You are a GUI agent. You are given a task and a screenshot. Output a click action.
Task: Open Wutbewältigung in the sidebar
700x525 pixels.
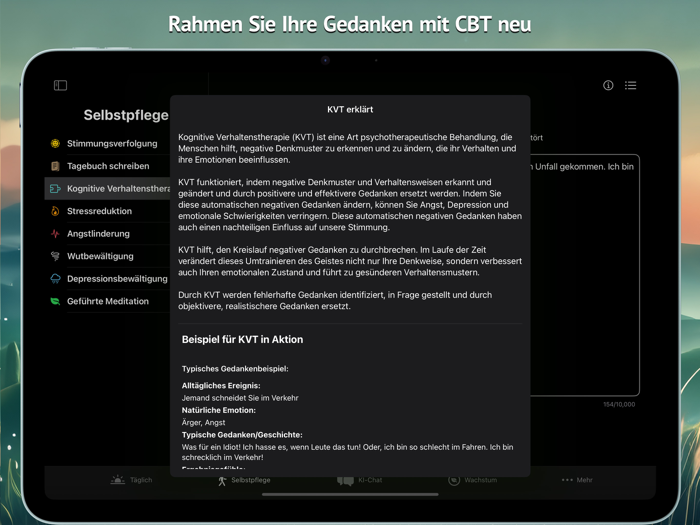[x=107, y=256]
